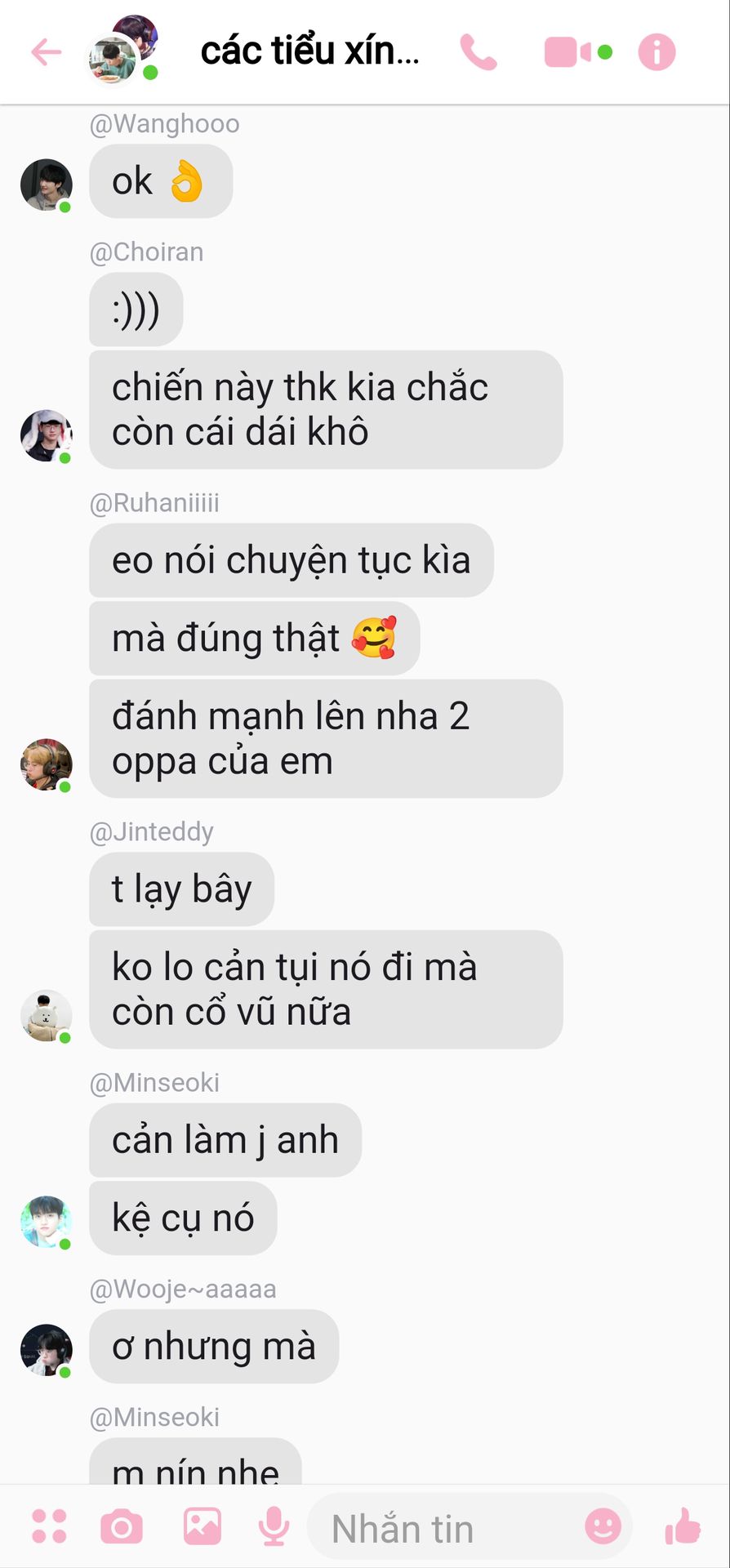
Task: Tap Jinteddy's bear avatar
Action: tap(47, 1016)
